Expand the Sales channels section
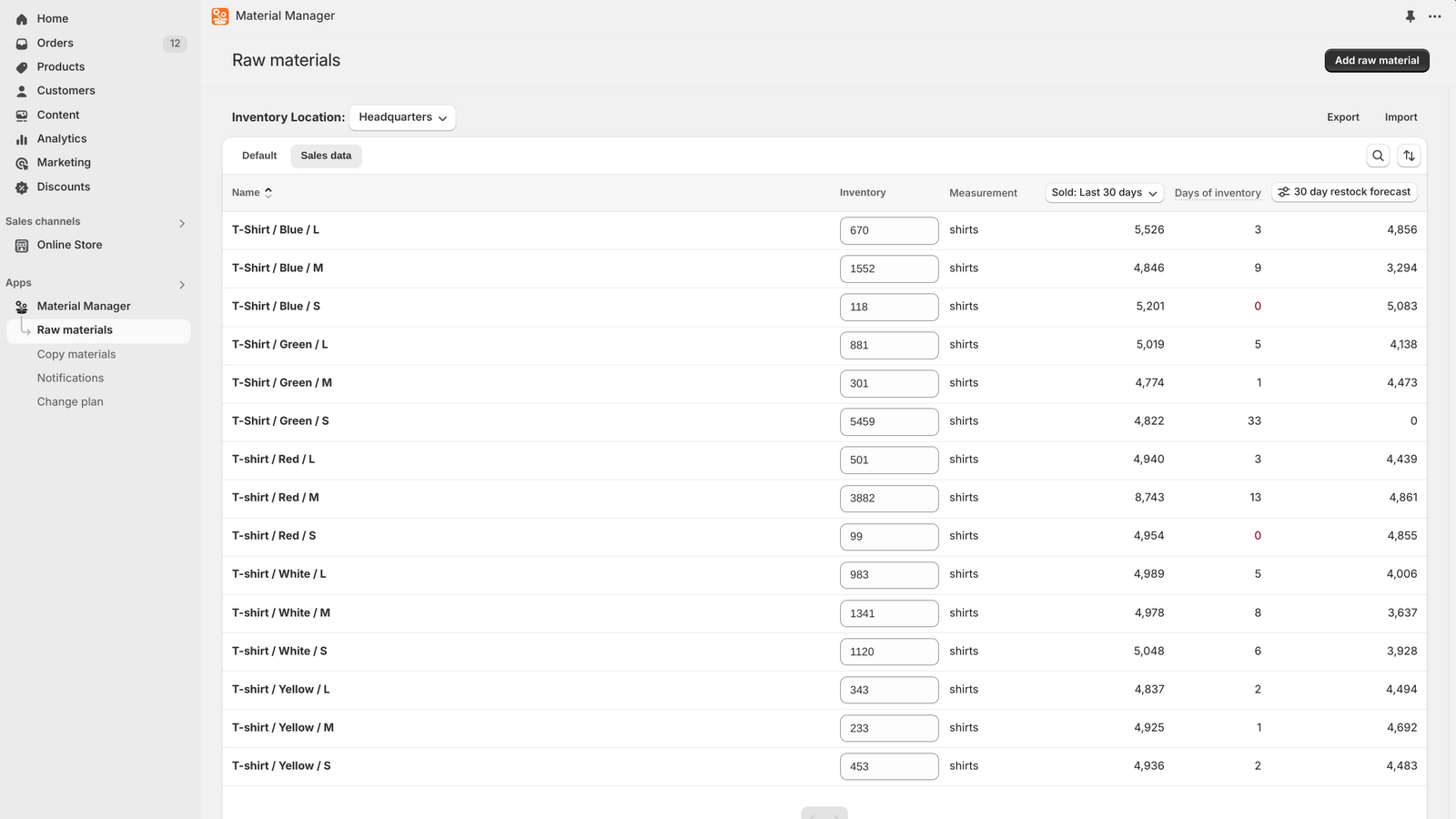This screenshot has height=819, width=1456. click(x=182, y=223)
